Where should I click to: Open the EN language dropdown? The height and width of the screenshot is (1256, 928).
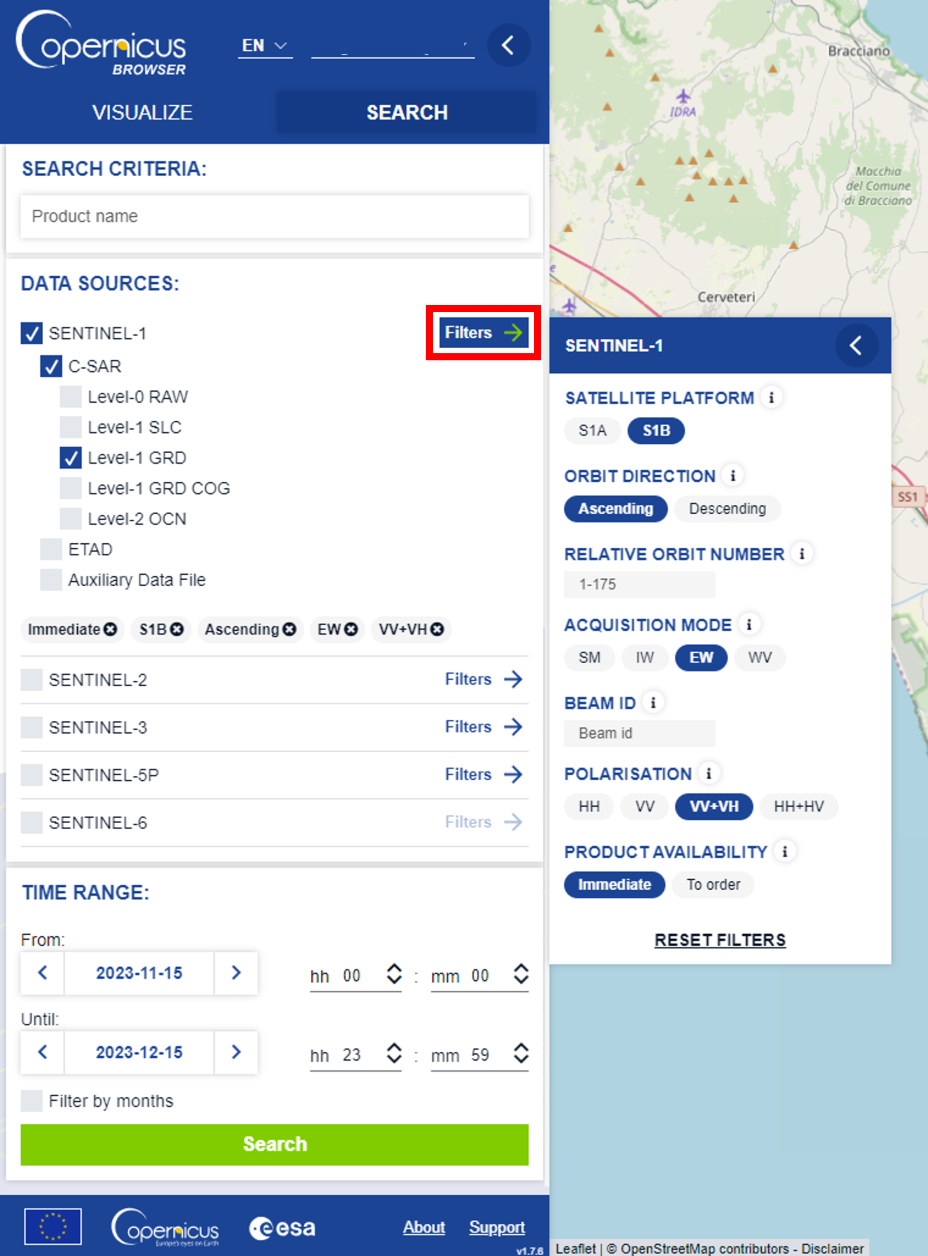coord(265,46)
